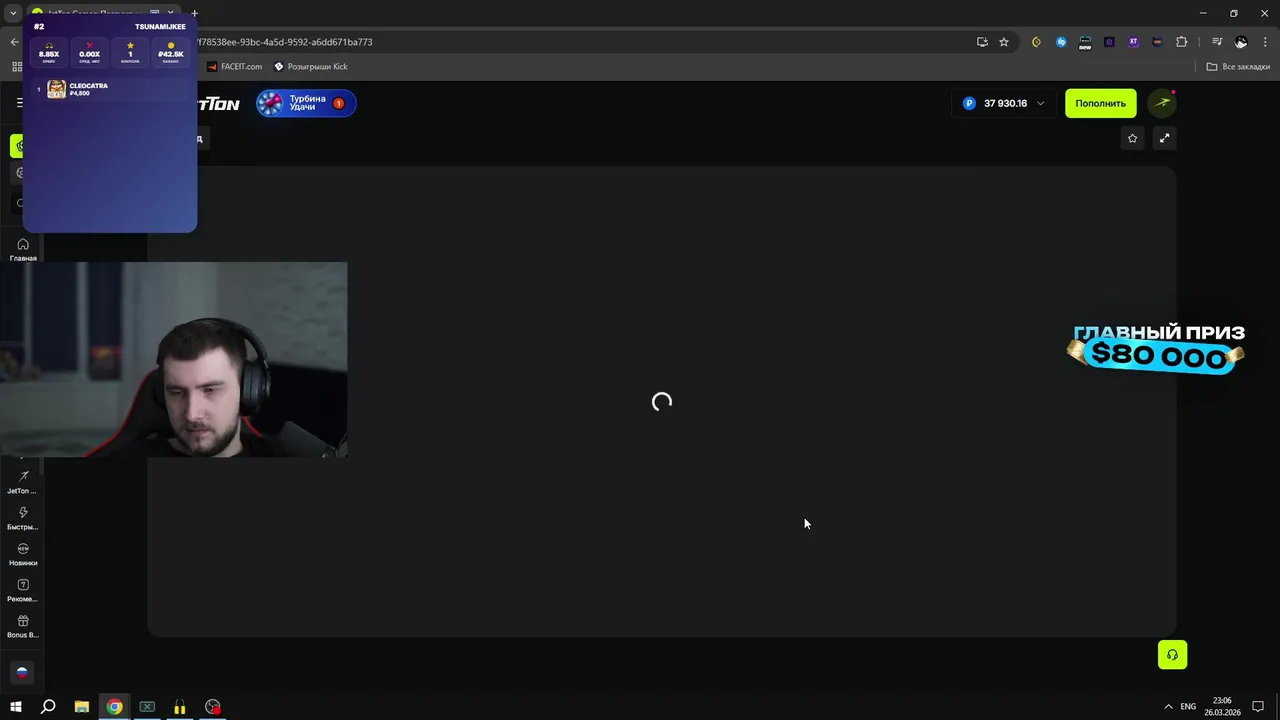This screenshot has width=1280, height=720.
Task: Expand the balance 37 930.16 dropdown
Action: click(x=1005, y=103)
